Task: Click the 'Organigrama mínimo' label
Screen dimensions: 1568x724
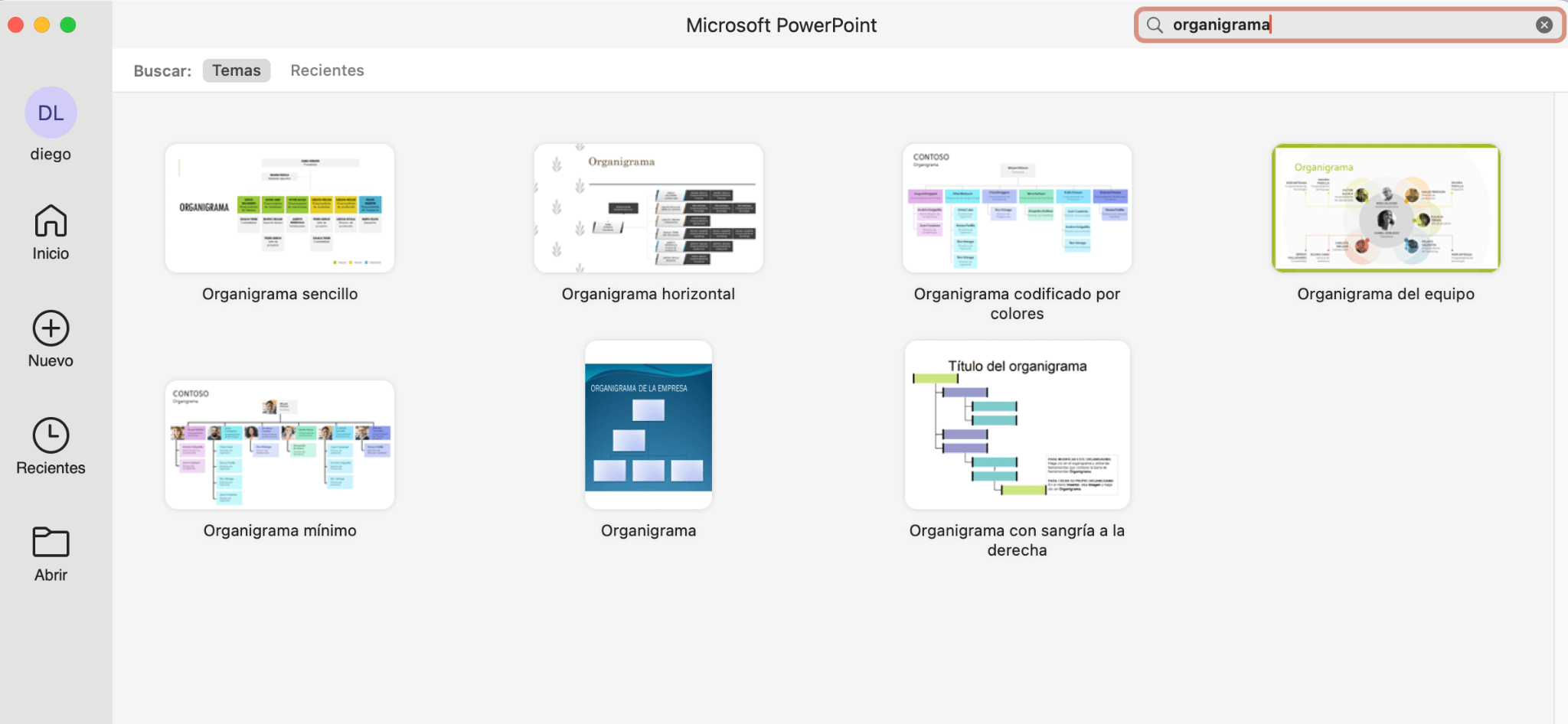Action: (x=279, y=530)
